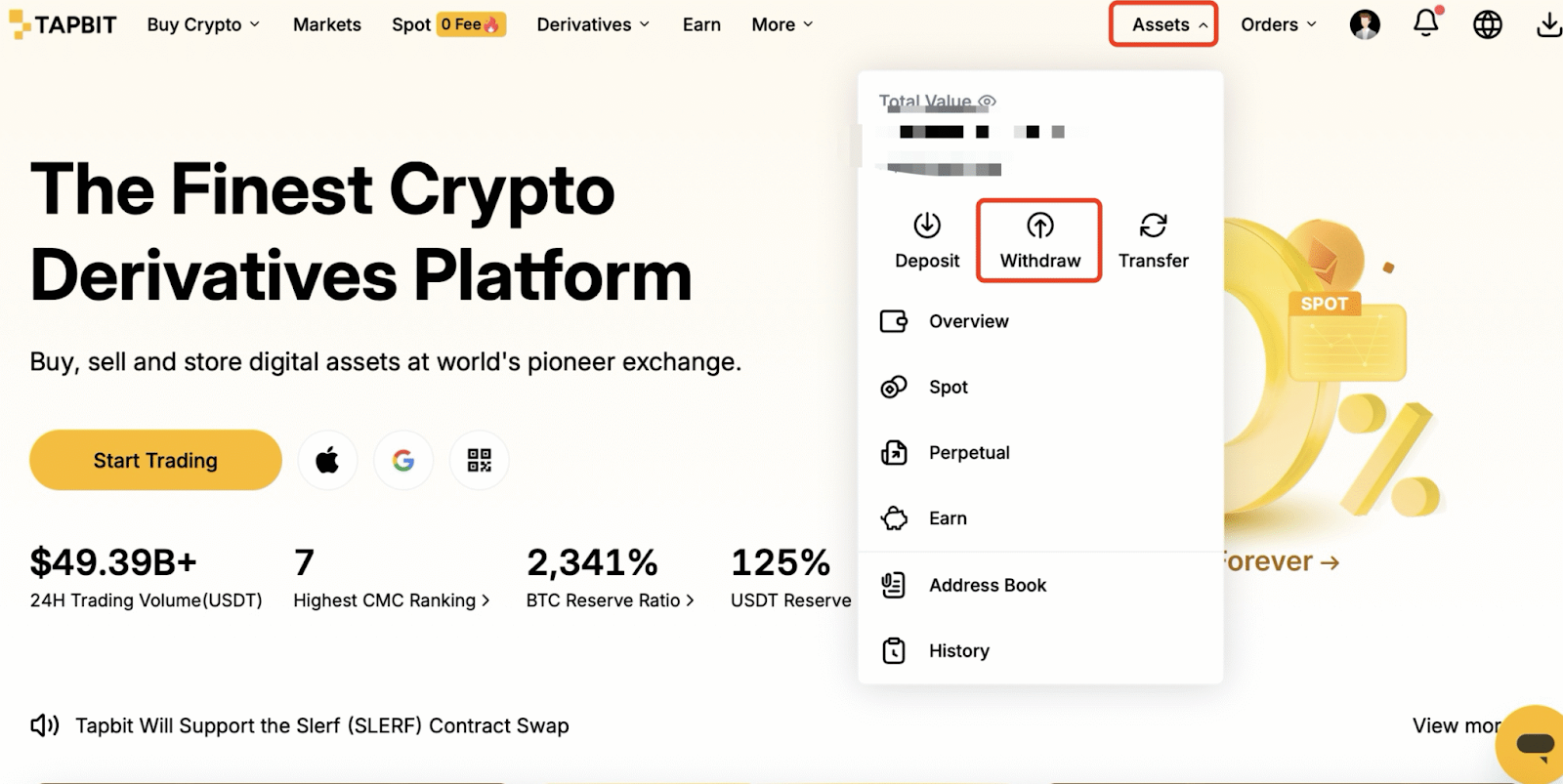Select Address Book from Assets menu

click(x=987, y=585)
